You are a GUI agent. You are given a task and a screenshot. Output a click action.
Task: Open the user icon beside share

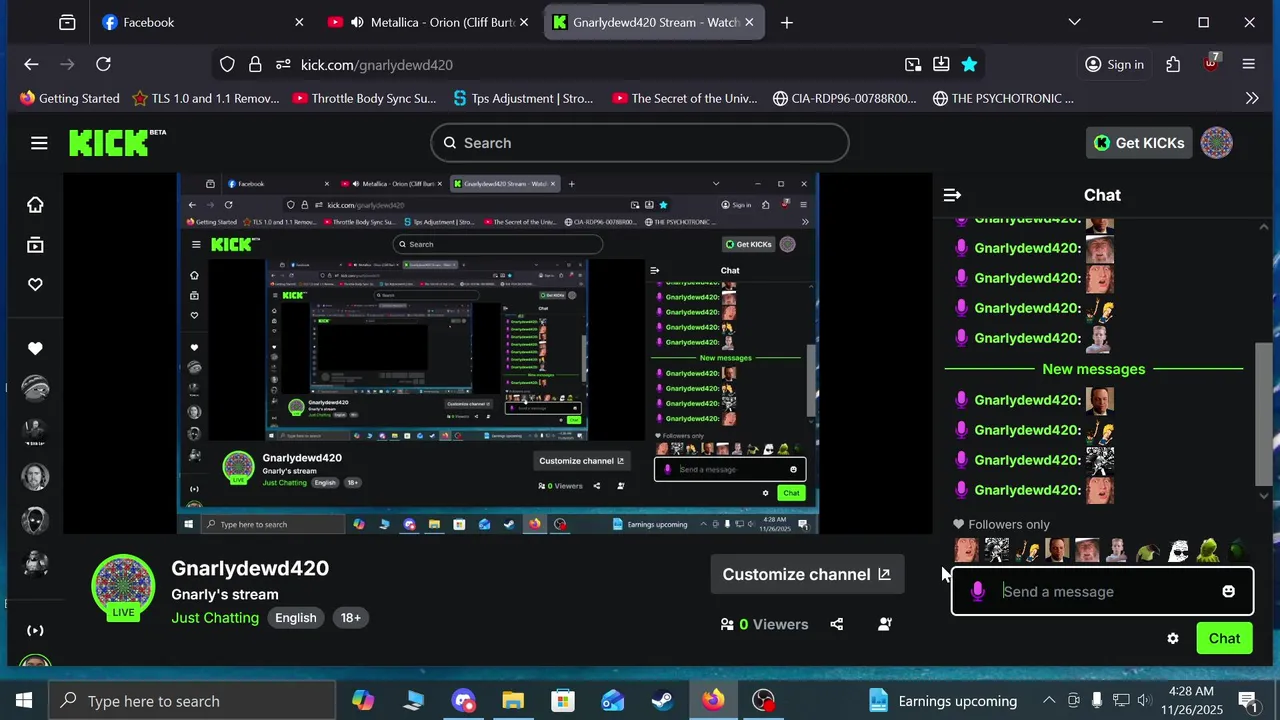coord(885,624)
